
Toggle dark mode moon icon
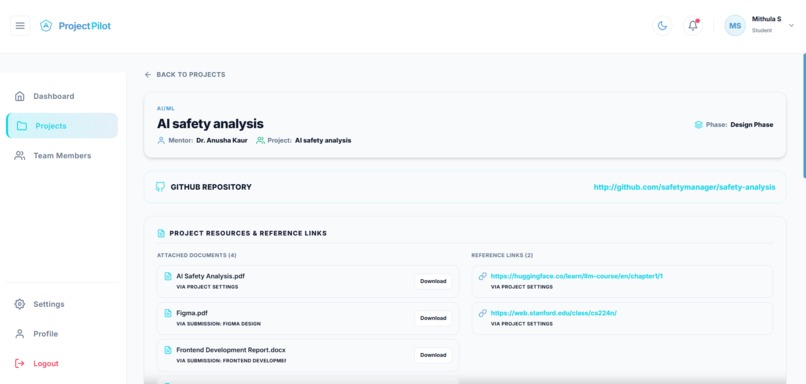coord(662,26)
